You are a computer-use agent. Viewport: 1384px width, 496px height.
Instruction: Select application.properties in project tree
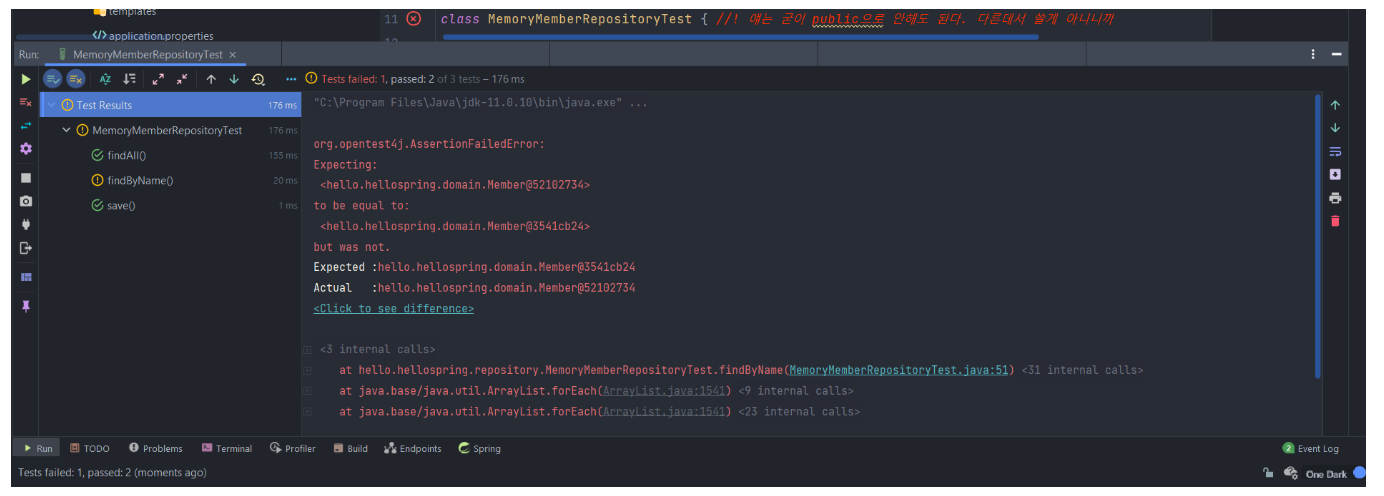coord(152,35)
